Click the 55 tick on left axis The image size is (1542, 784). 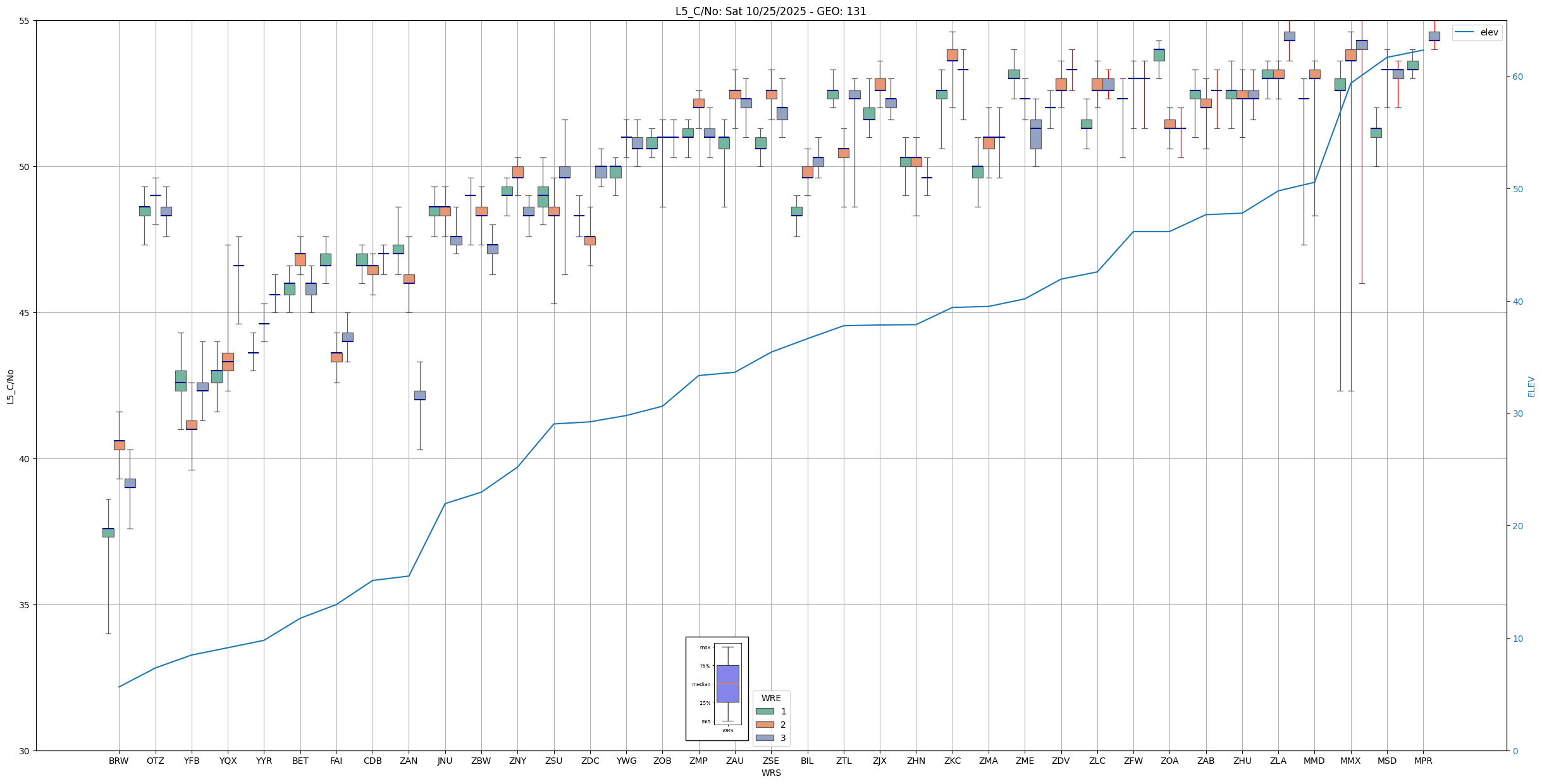25,21
